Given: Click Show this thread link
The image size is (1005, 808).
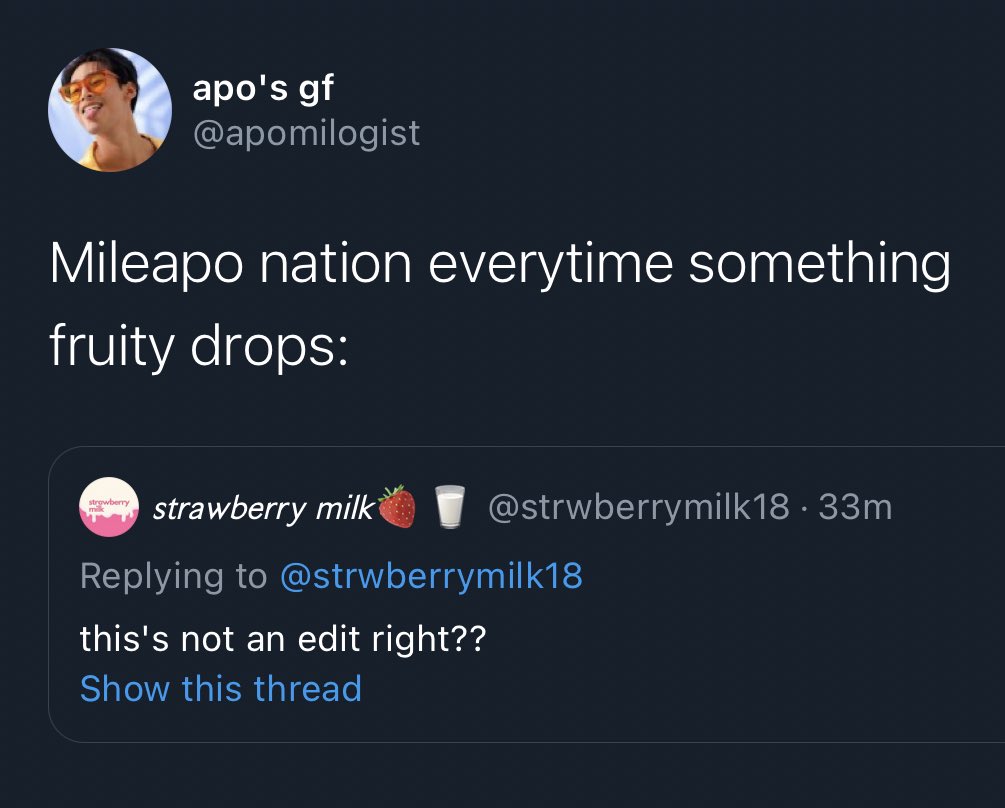Looking at the screenshot, I should [x=221, y=689].
